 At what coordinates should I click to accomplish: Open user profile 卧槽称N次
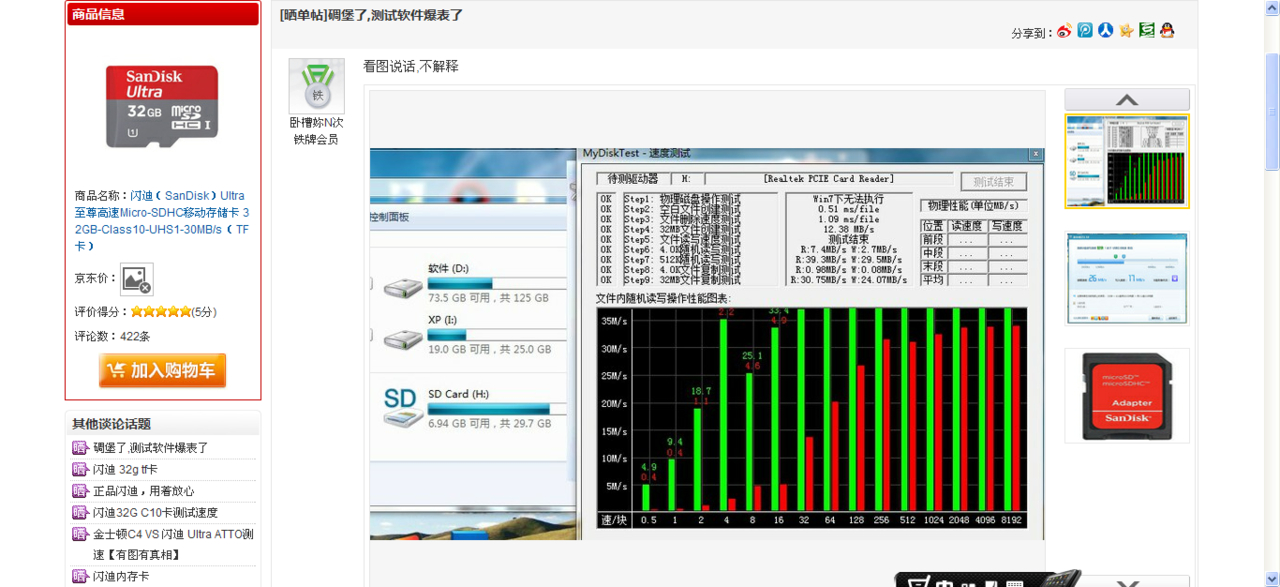(316, 123)
